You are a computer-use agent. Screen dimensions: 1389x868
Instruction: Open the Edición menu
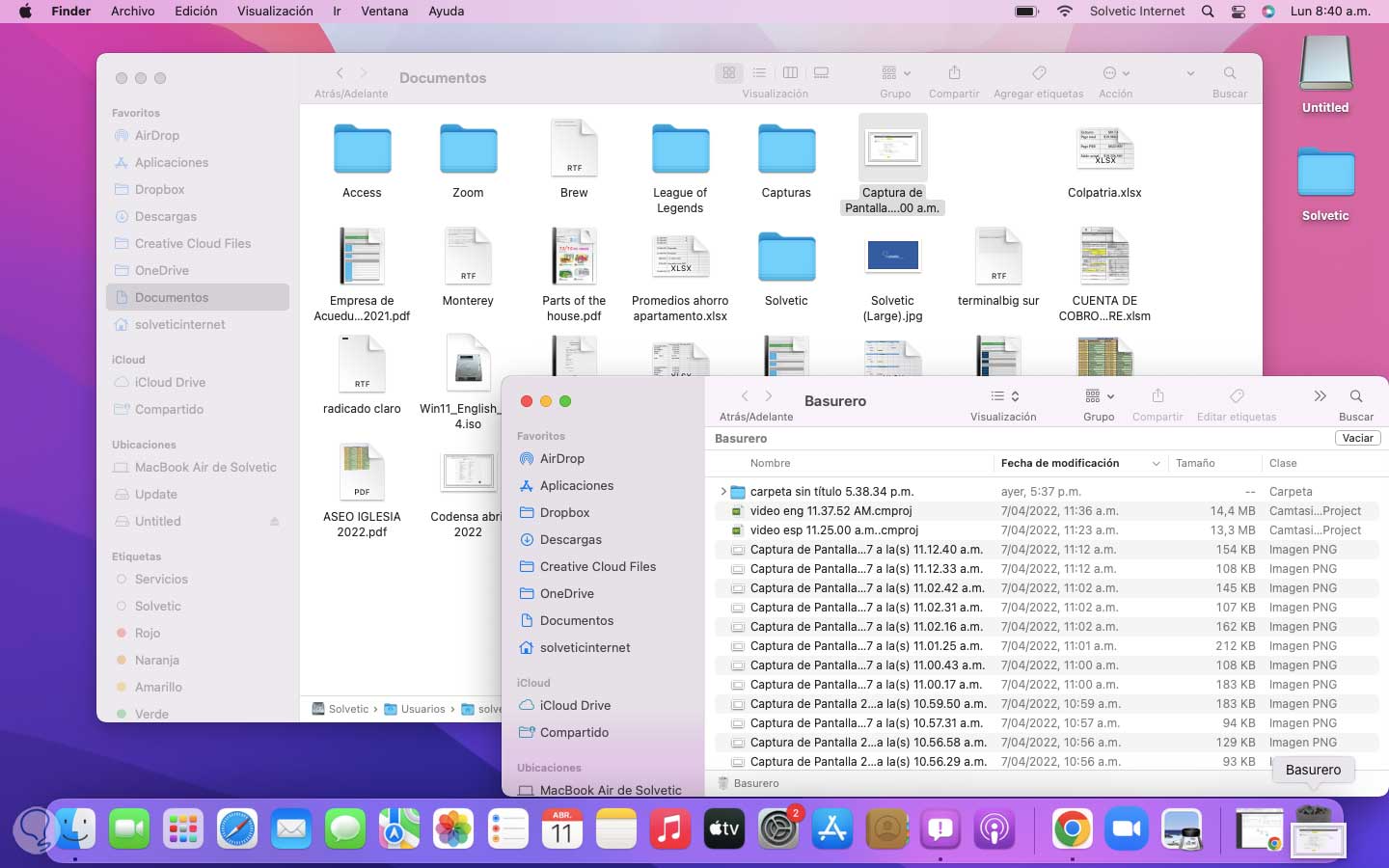pyautogui.click(x=196, y=12)
